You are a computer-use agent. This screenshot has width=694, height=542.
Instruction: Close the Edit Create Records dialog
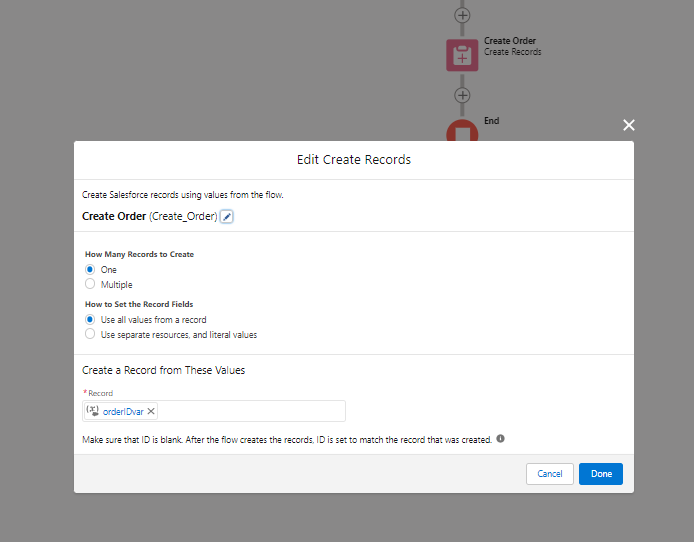point(629,125)
